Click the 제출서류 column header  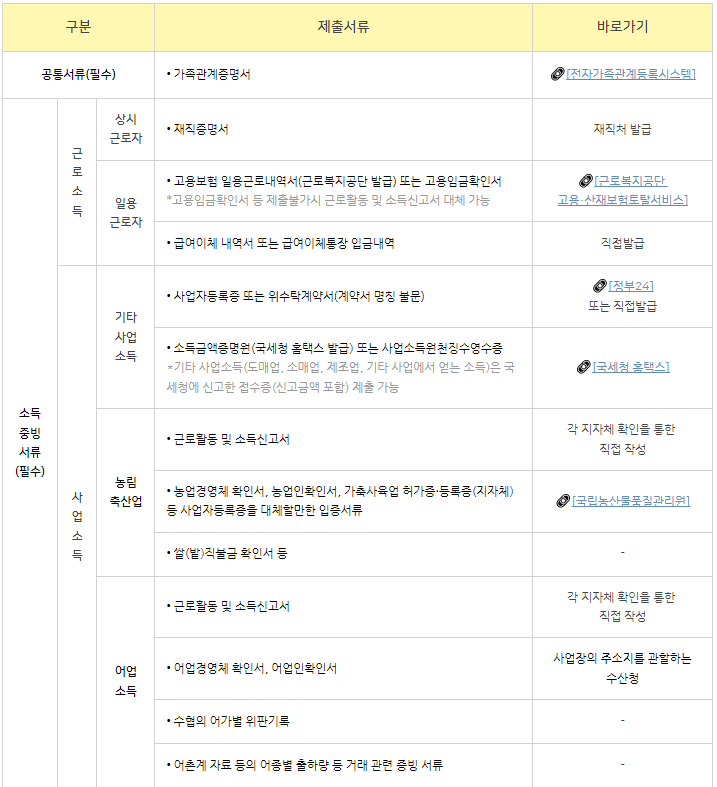pos(343,27)
